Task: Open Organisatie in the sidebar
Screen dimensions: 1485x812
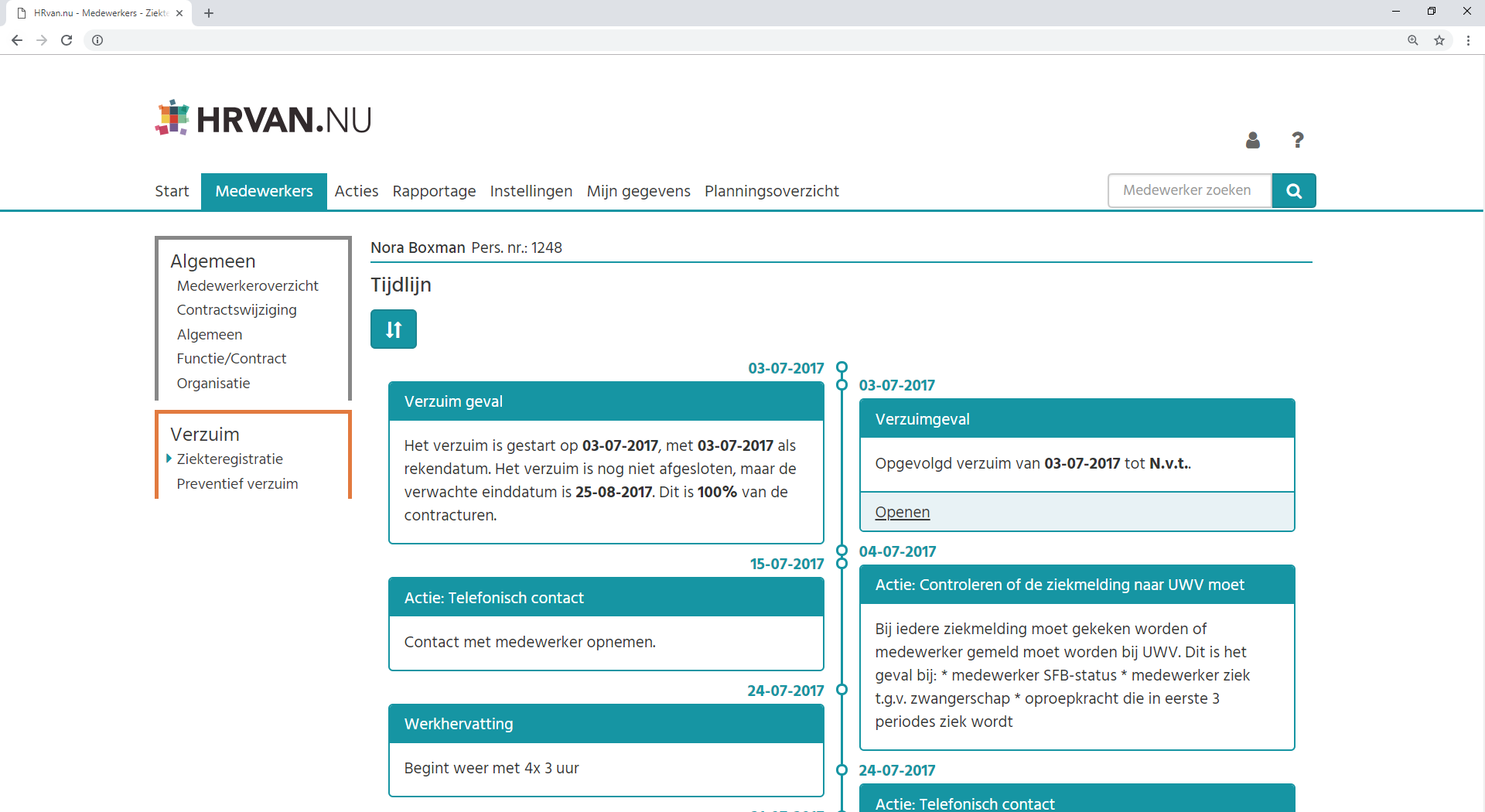Action: point(213,384)
